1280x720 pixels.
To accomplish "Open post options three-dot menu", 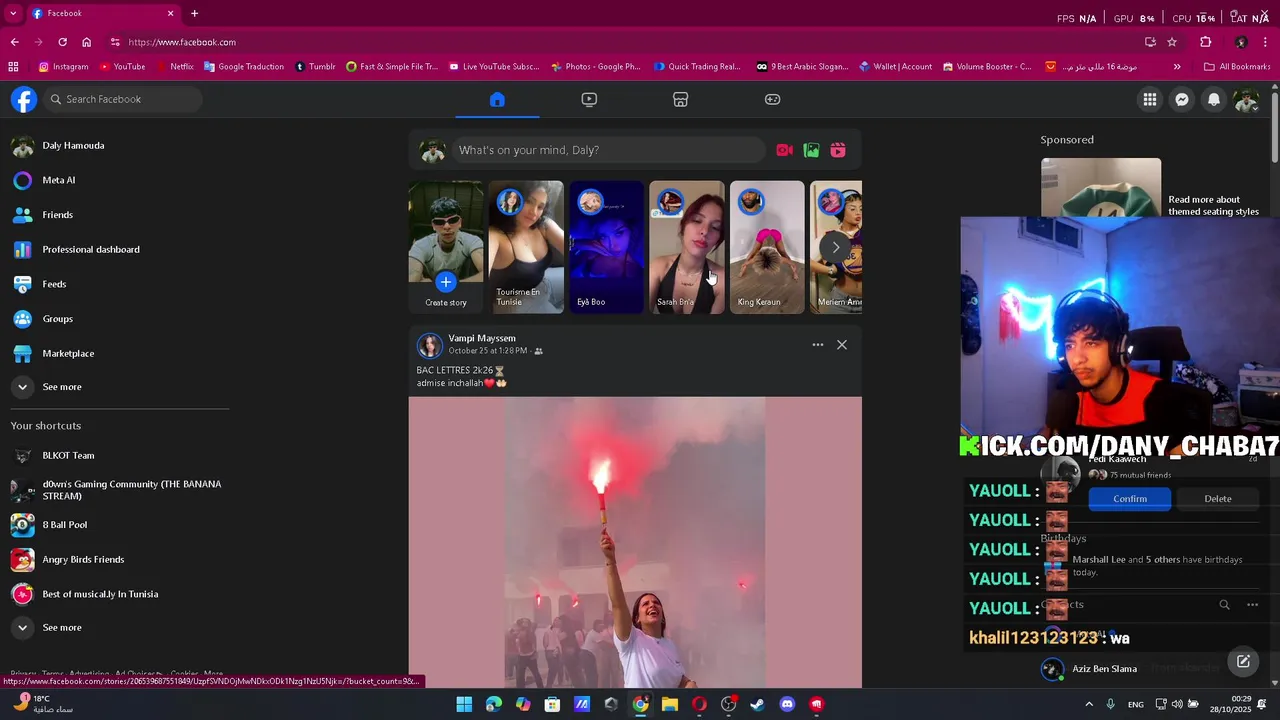I will (x=818, y=345).
